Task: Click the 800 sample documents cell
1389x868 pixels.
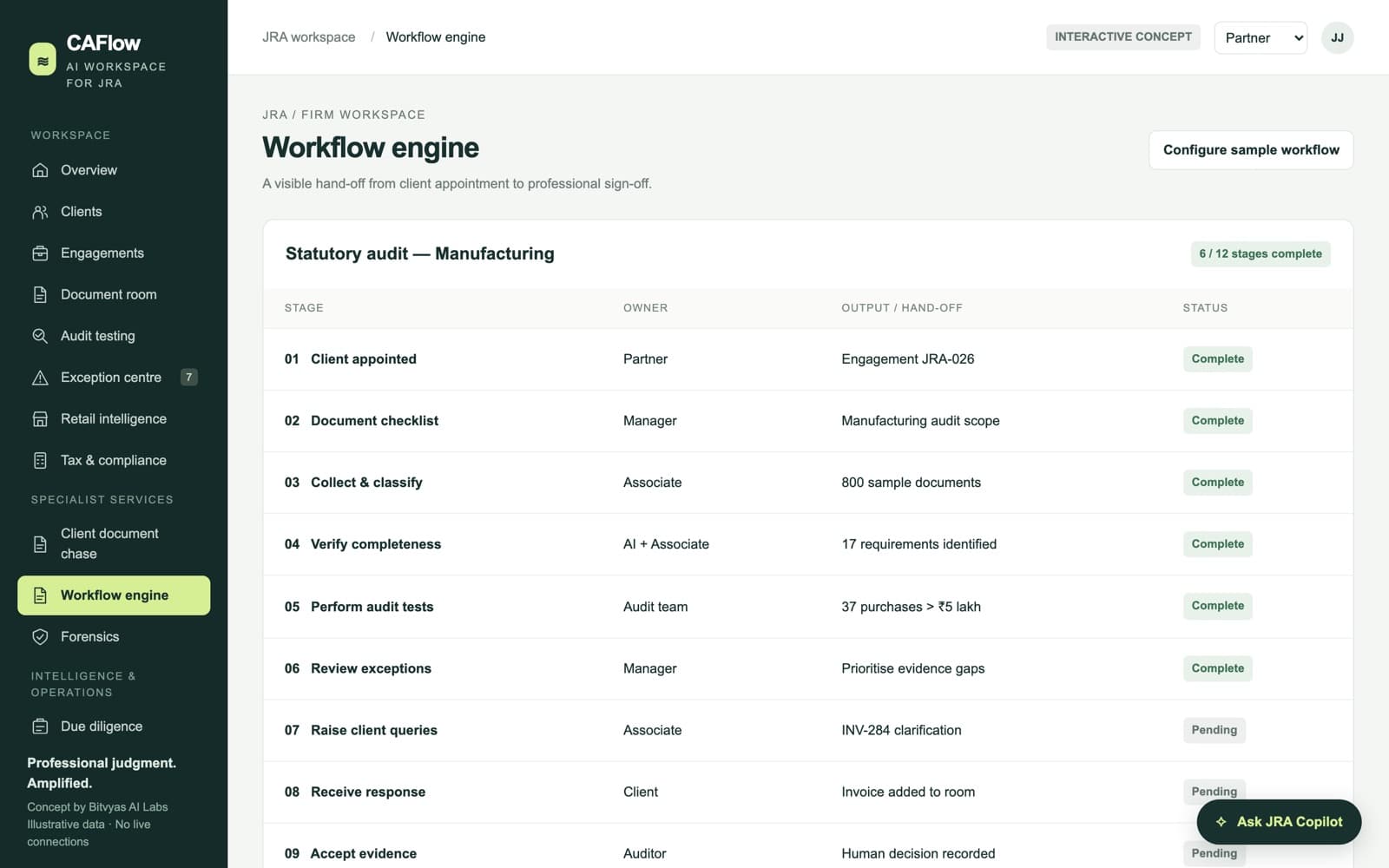Action: pos(911,483)
